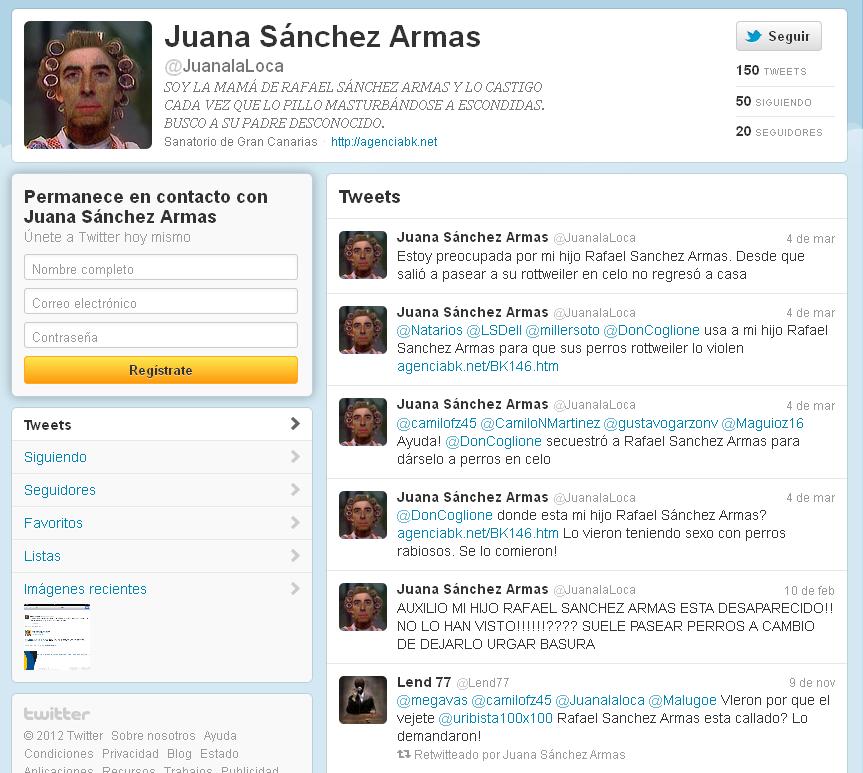The image size is (863, 773).
Task: Click the Twitter bird icon in Seguir button
Action: tap(753, 36)
